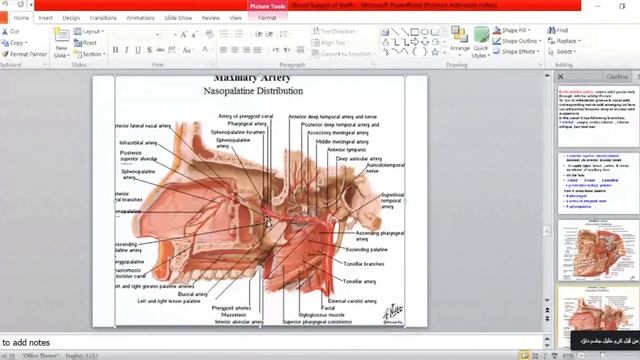This screenshot has width=640, height=360.
Task: Click the star shape in Shapes gallery
Action: (435, 52)
